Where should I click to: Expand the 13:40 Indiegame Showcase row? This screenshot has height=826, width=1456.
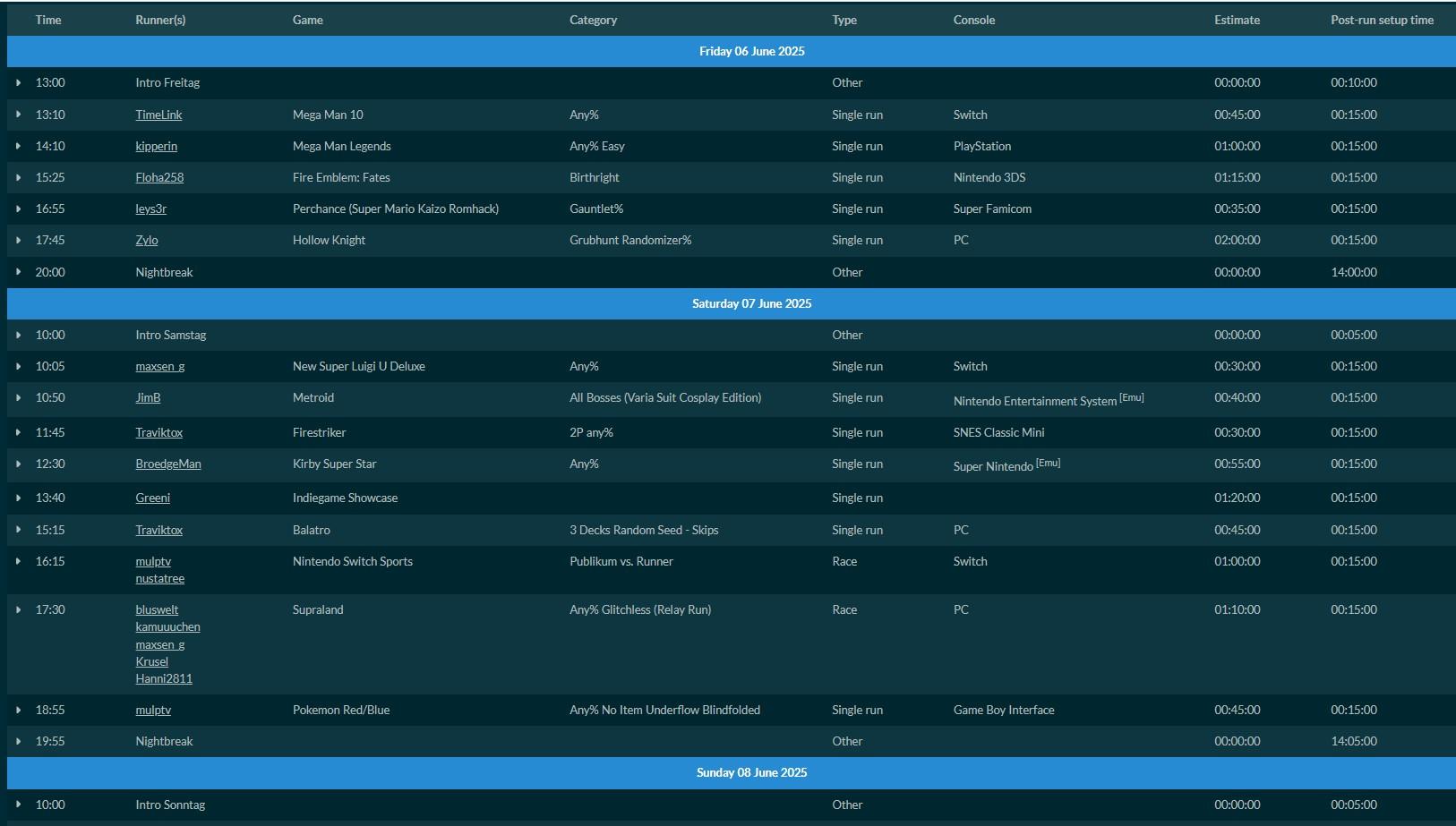click(18, 498)
